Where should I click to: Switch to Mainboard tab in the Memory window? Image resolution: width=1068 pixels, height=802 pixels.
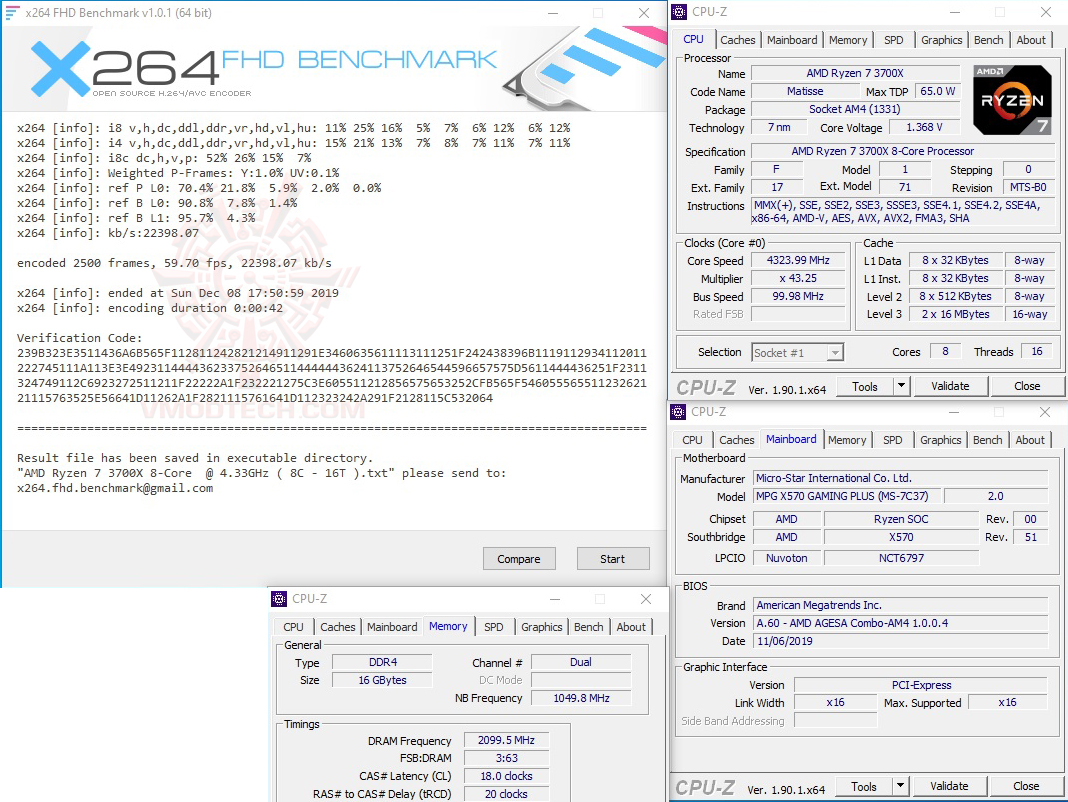[392, 627]
